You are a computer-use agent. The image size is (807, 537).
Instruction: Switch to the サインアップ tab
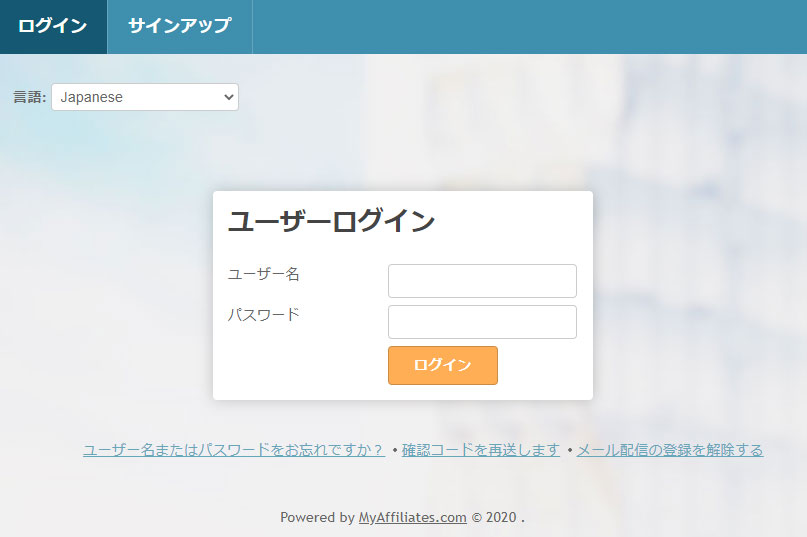180,27
